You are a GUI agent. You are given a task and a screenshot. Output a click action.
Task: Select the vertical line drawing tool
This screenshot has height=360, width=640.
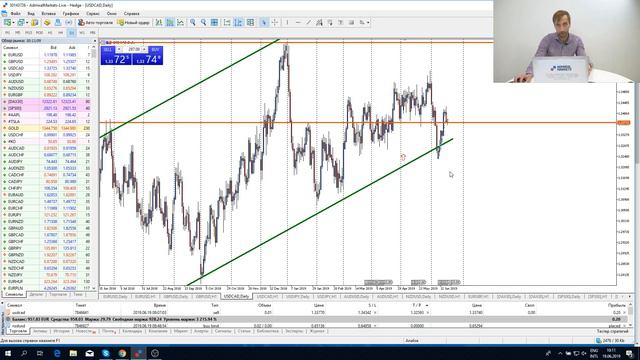point(287,22)
